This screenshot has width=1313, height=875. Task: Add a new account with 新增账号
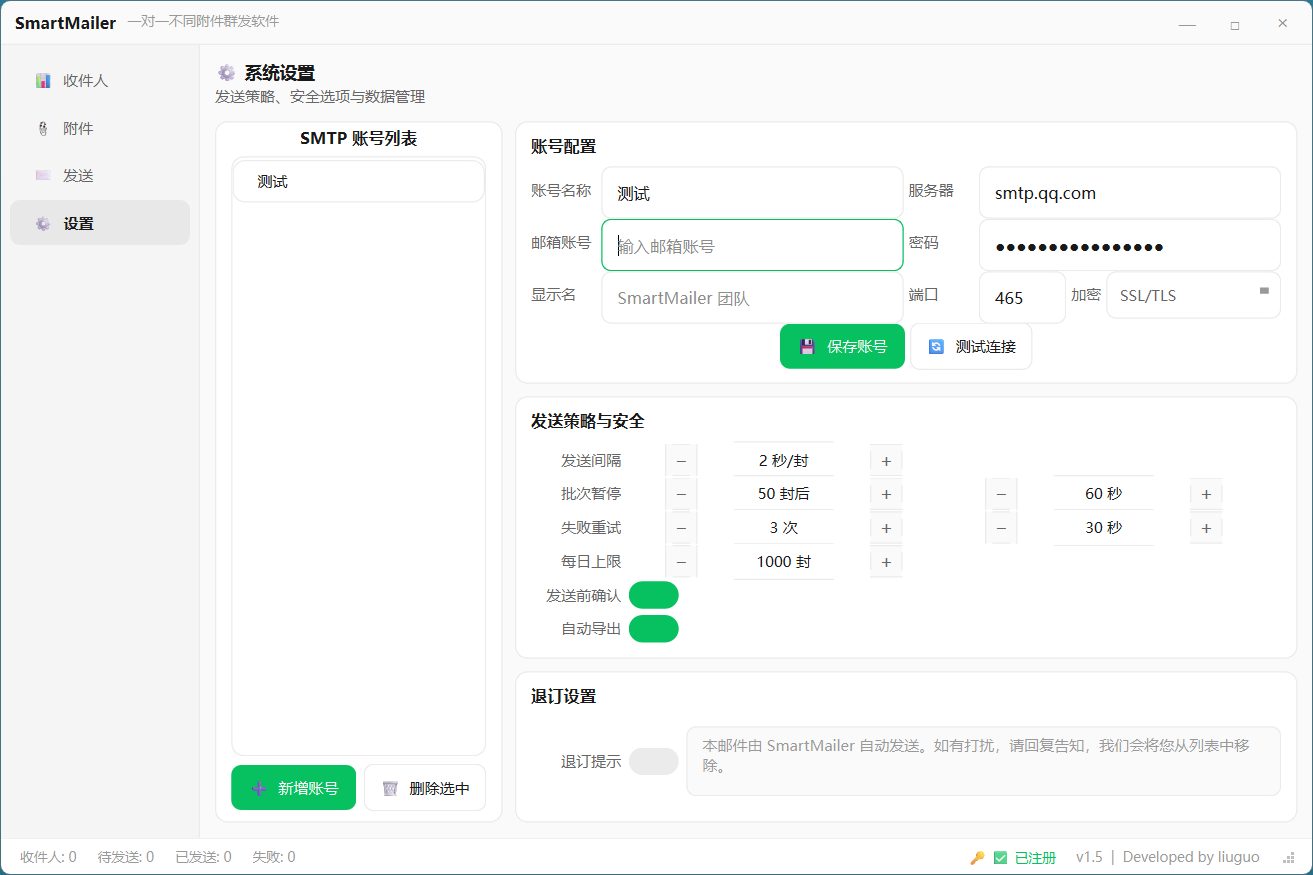coord(293,788)
